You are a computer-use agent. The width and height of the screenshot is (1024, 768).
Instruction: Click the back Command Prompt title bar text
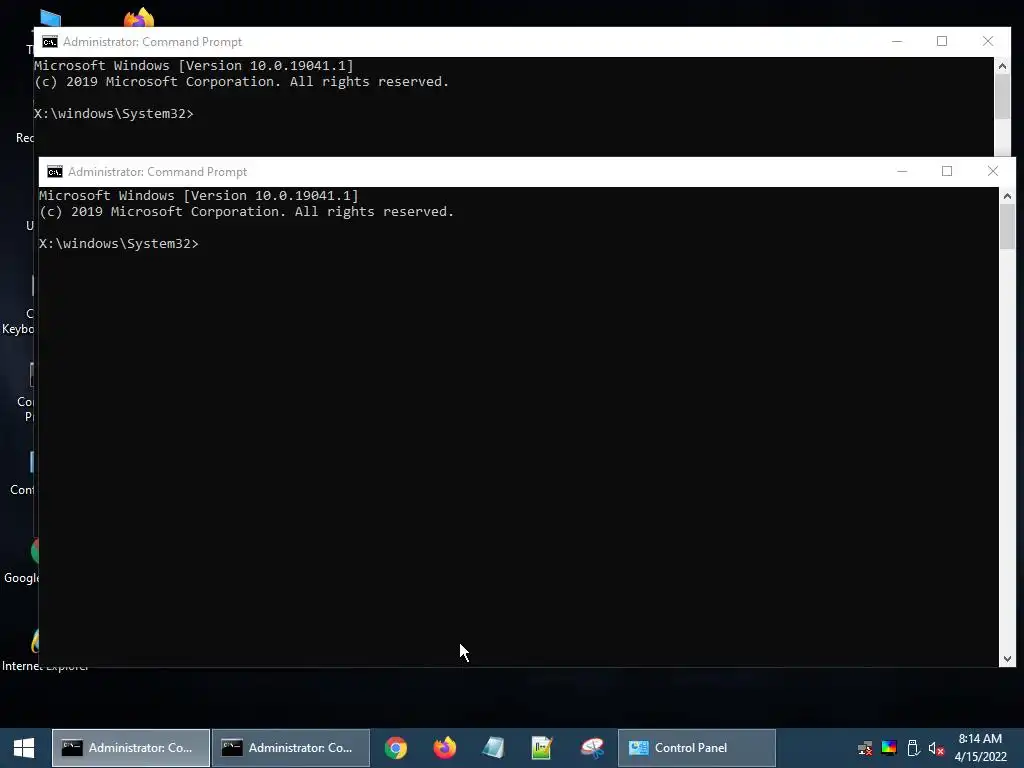click(x=152, y=42)
